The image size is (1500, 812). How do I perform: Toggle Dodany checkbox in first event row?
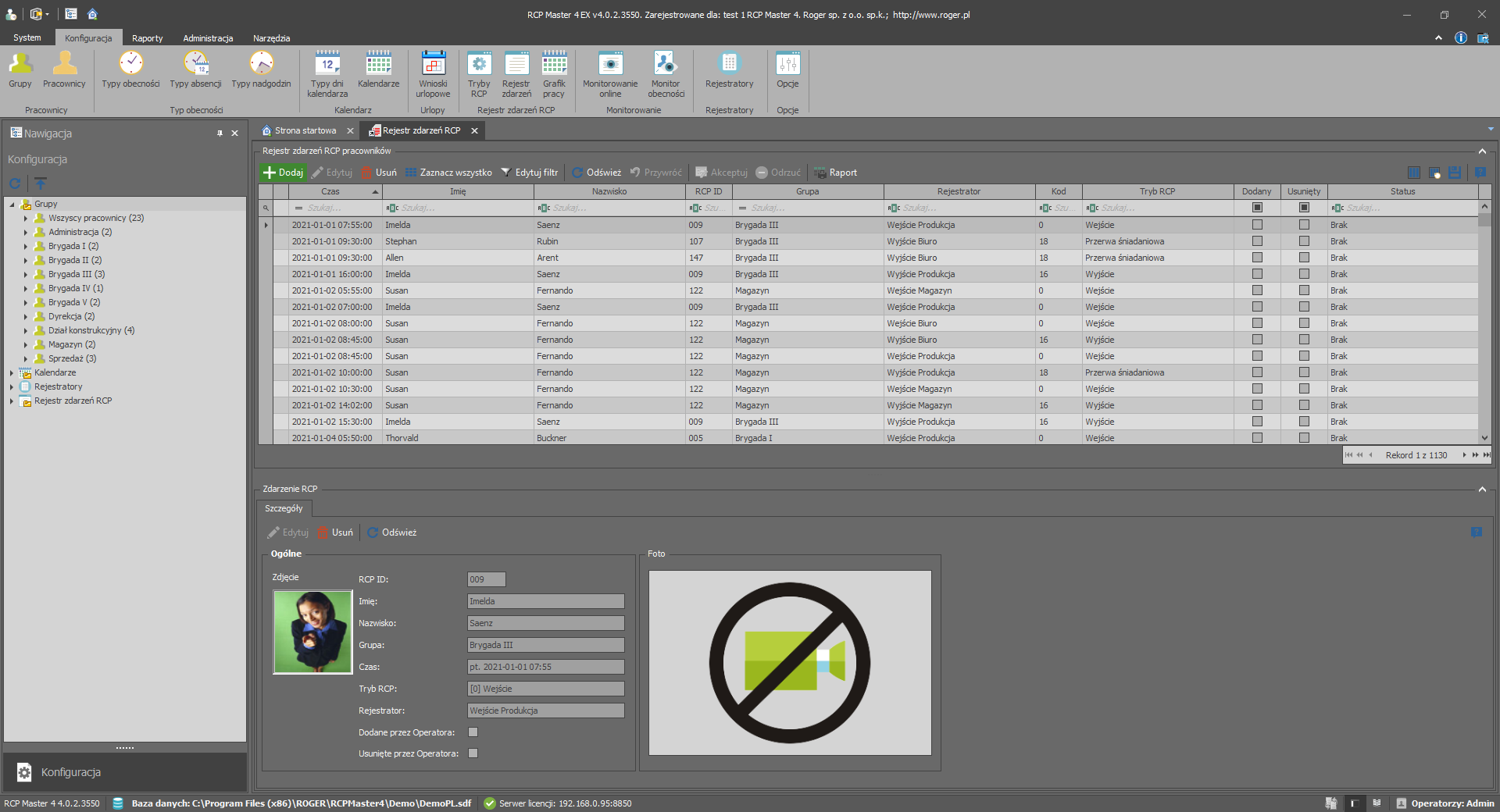pyautogui.click(x=1257, y=225)
